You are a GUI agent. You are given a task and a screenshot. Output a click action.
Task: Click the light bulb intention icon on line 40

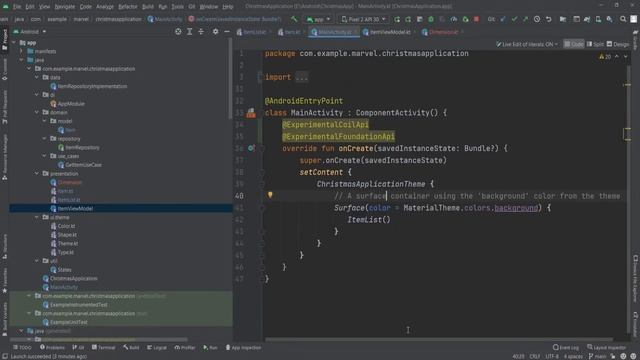[270, 195]
